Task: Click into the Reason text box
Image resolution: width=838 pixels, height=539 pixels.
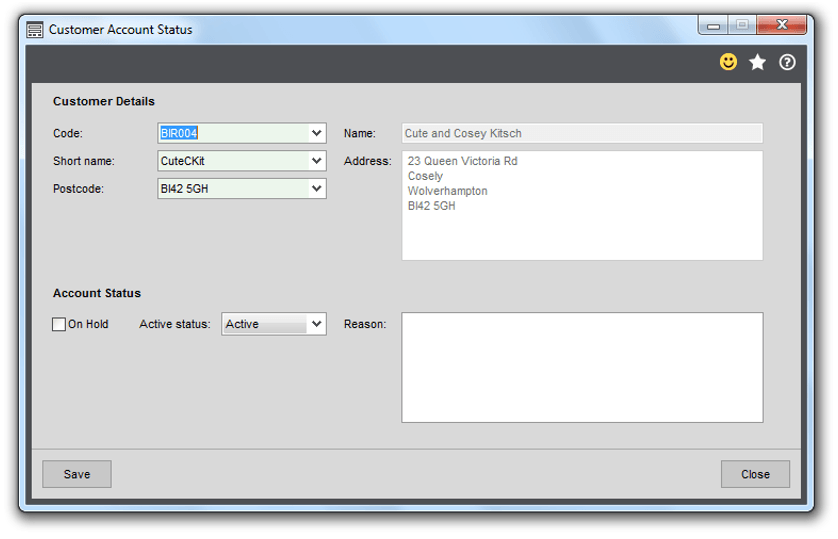Action: (582, 368)
